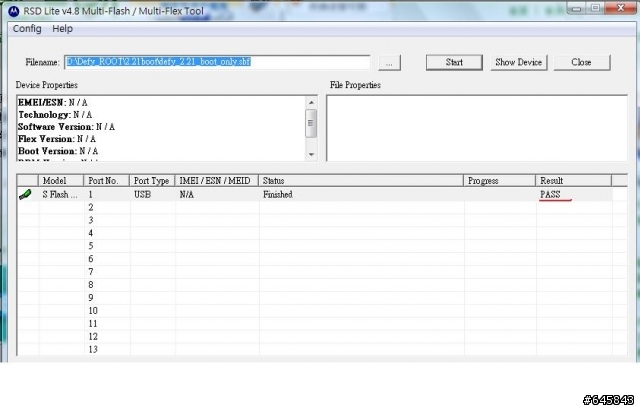This screenshot has height=408, width=640.
Task: Minimize the RSD Lite window
Action: click(x=576, y=9)
